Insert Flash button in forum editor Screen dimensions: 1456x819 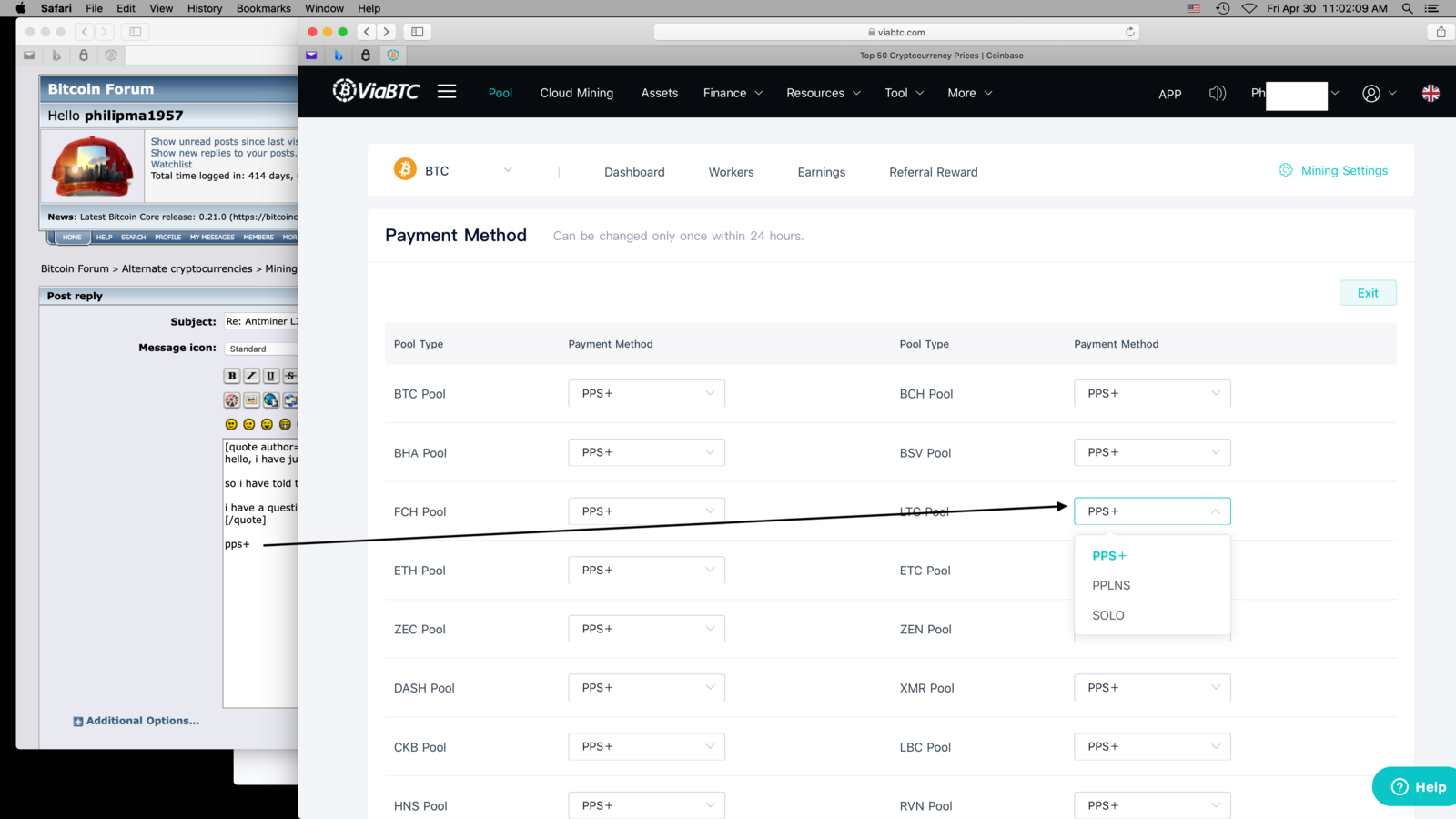tap(232, 400)
